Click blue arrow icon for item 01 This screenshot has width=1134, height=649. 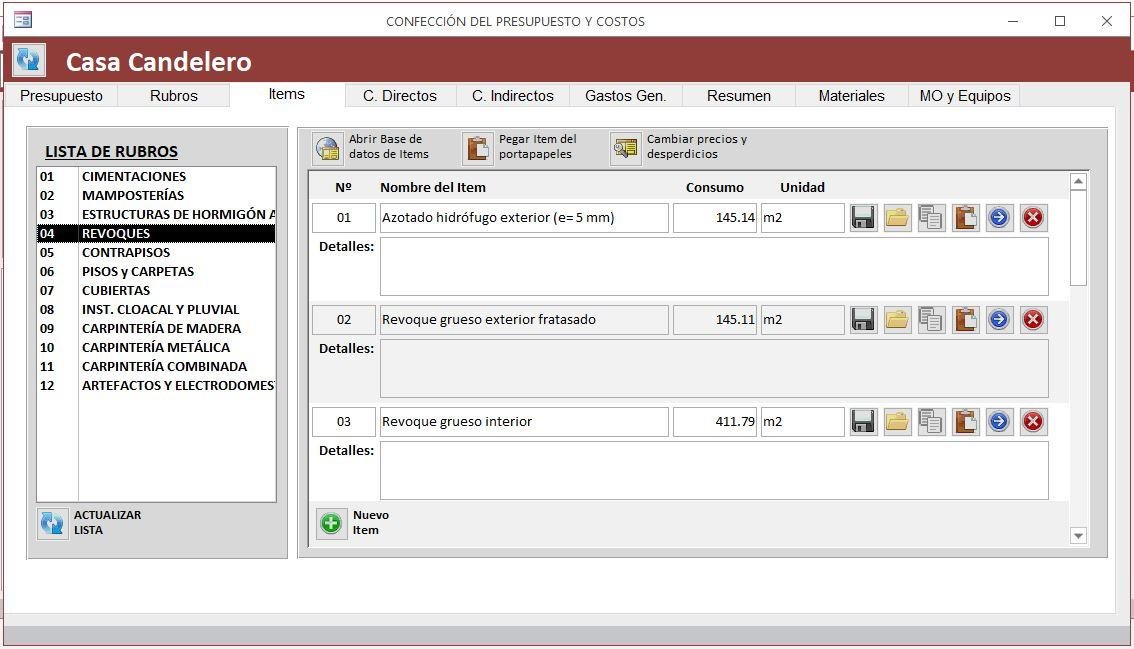pyautogui.click(x=999, y=218)
